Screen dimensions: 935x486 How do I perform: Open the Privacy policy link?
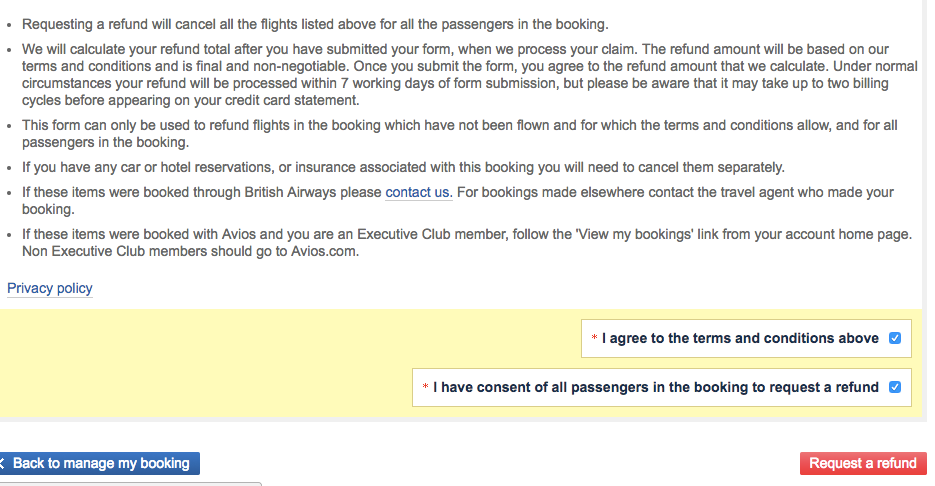pyautogui.click(x=50, y=288)
